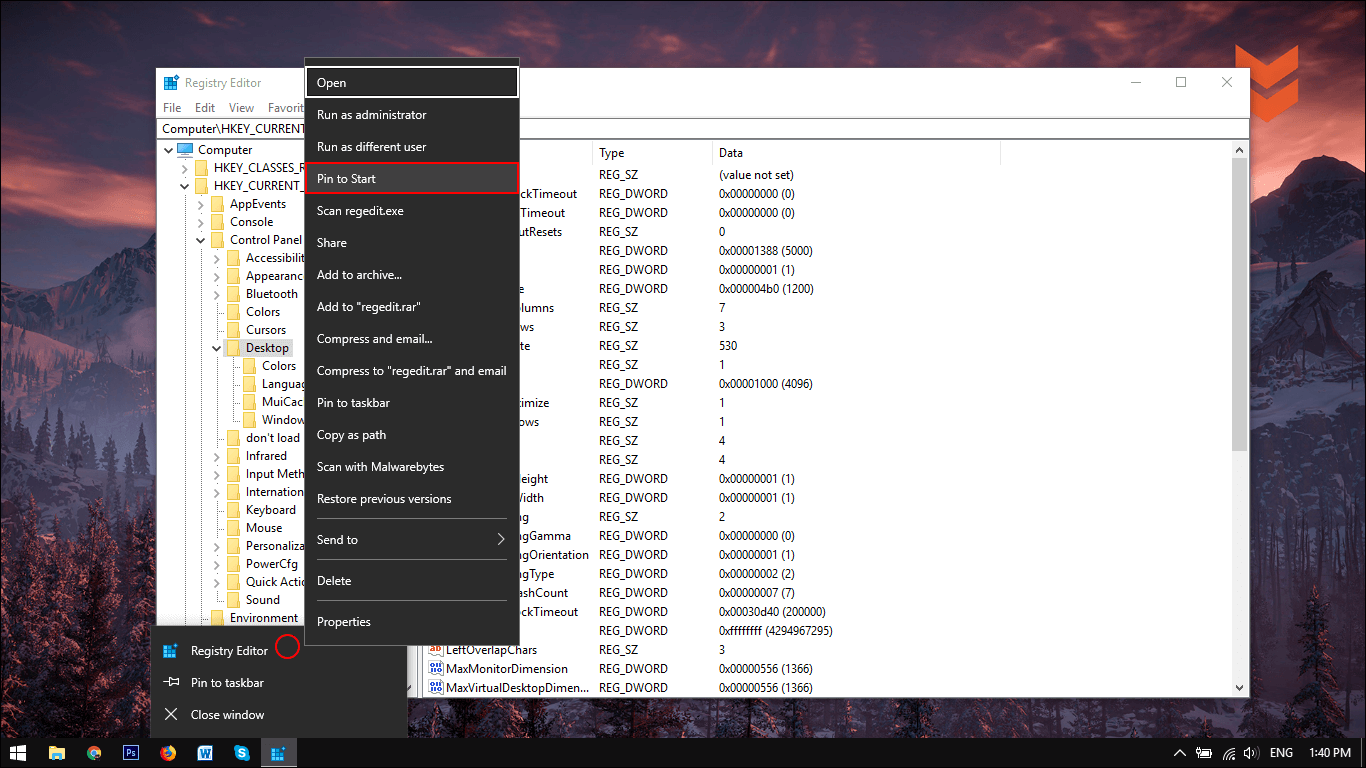This screenshot has width=1366, height=768.
Task: Open the battery status icon
Action: [x=1205, y=753]
